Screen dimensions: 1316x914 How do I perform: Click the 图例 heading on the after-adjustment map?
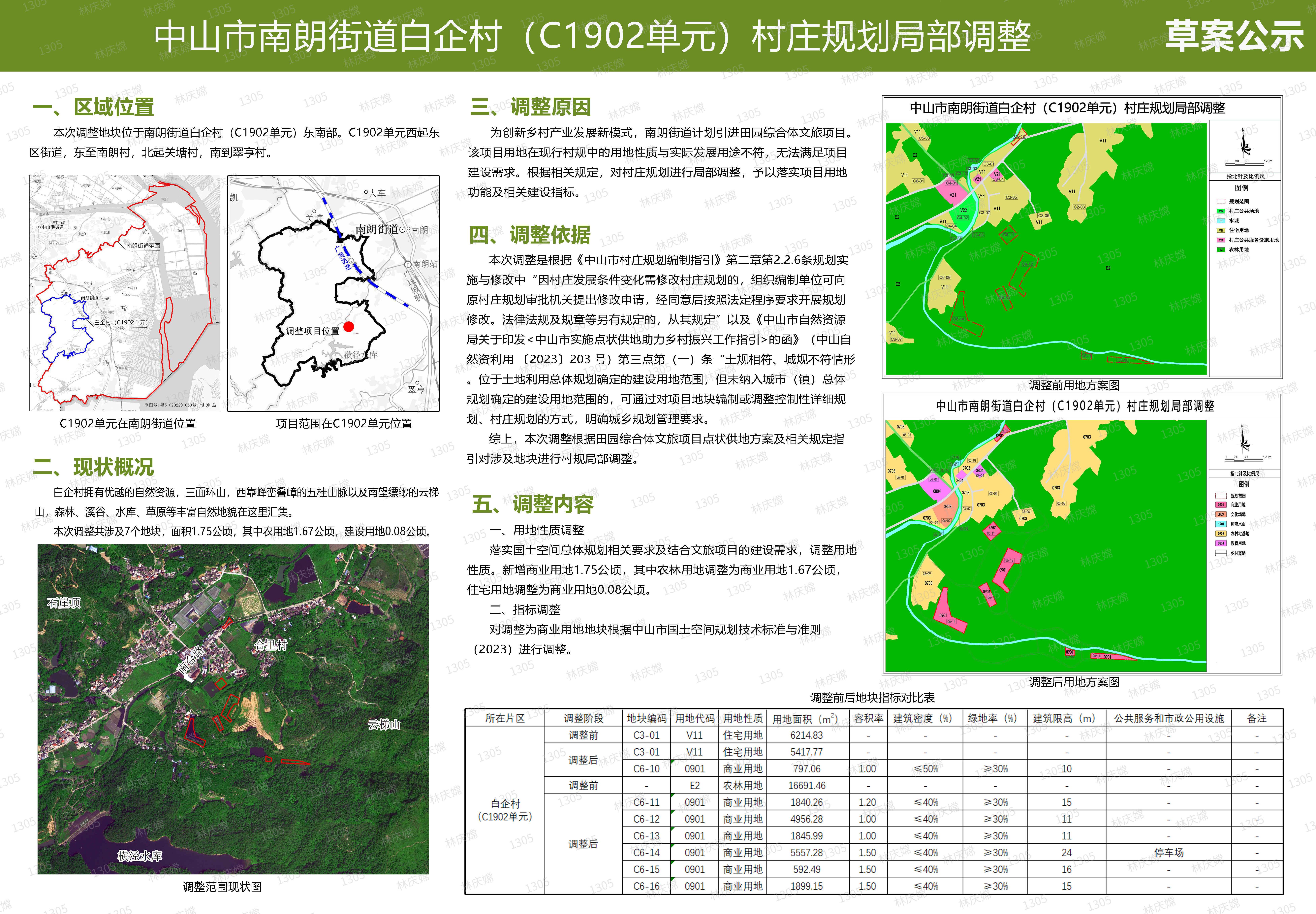point(1244,484)
